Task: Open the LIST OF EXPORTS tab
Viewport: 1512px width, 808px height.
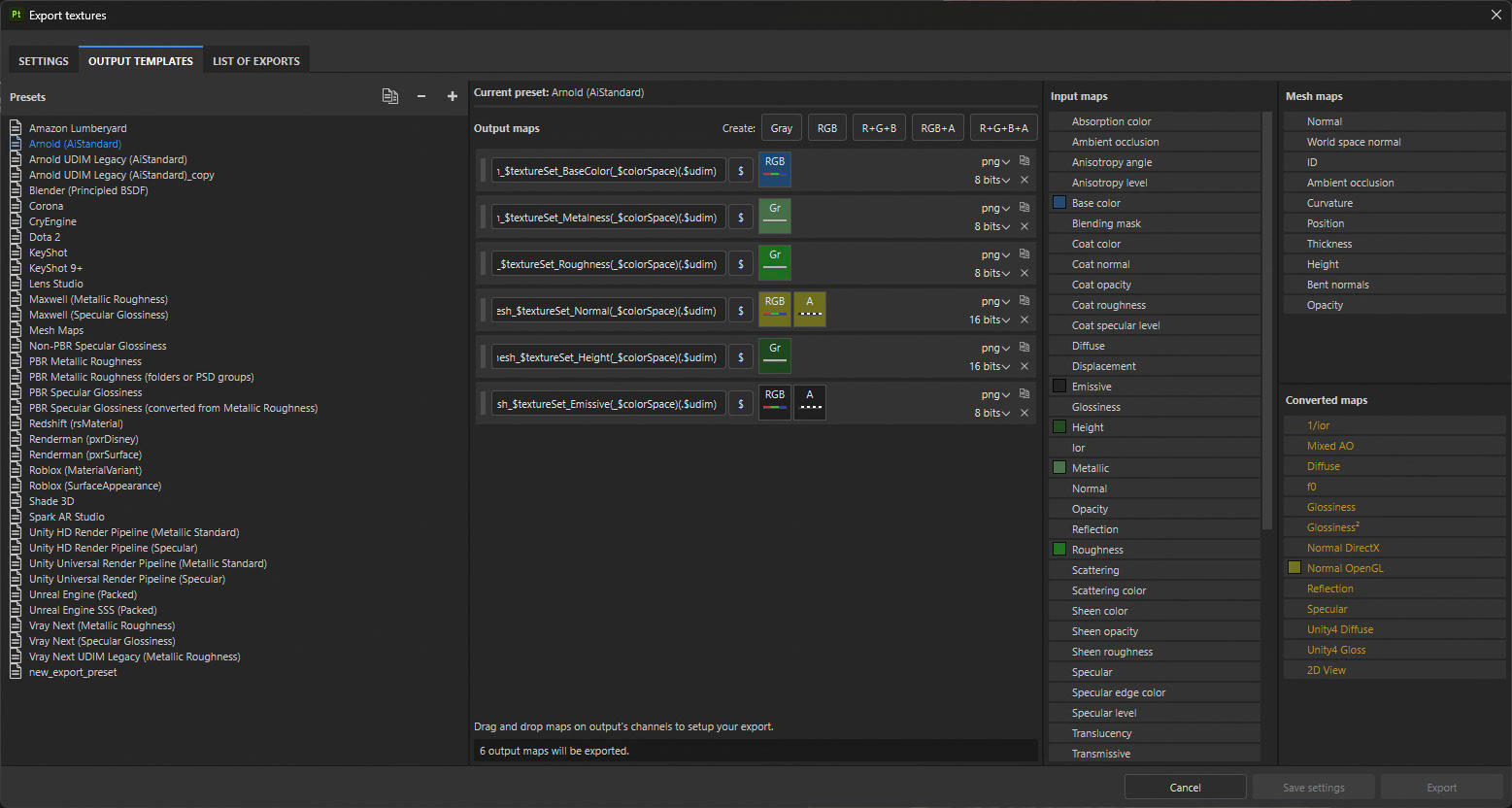Action: coord(256,60)
